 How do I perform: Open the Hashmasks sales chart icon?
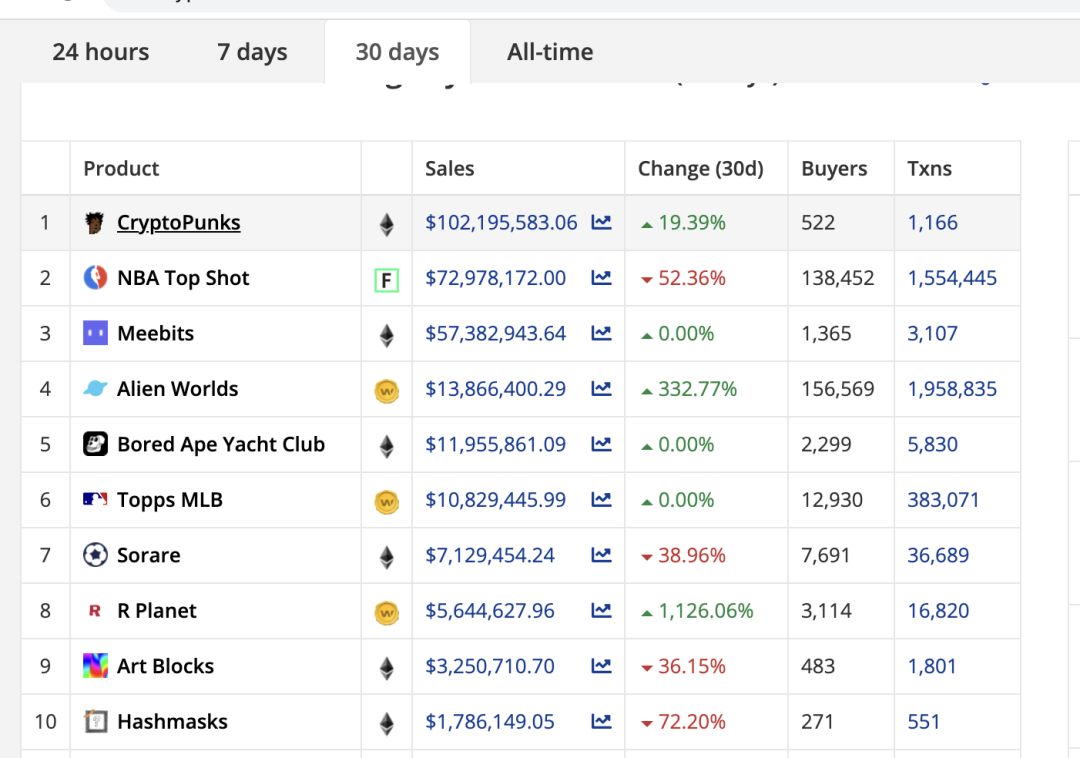[601, 722]
